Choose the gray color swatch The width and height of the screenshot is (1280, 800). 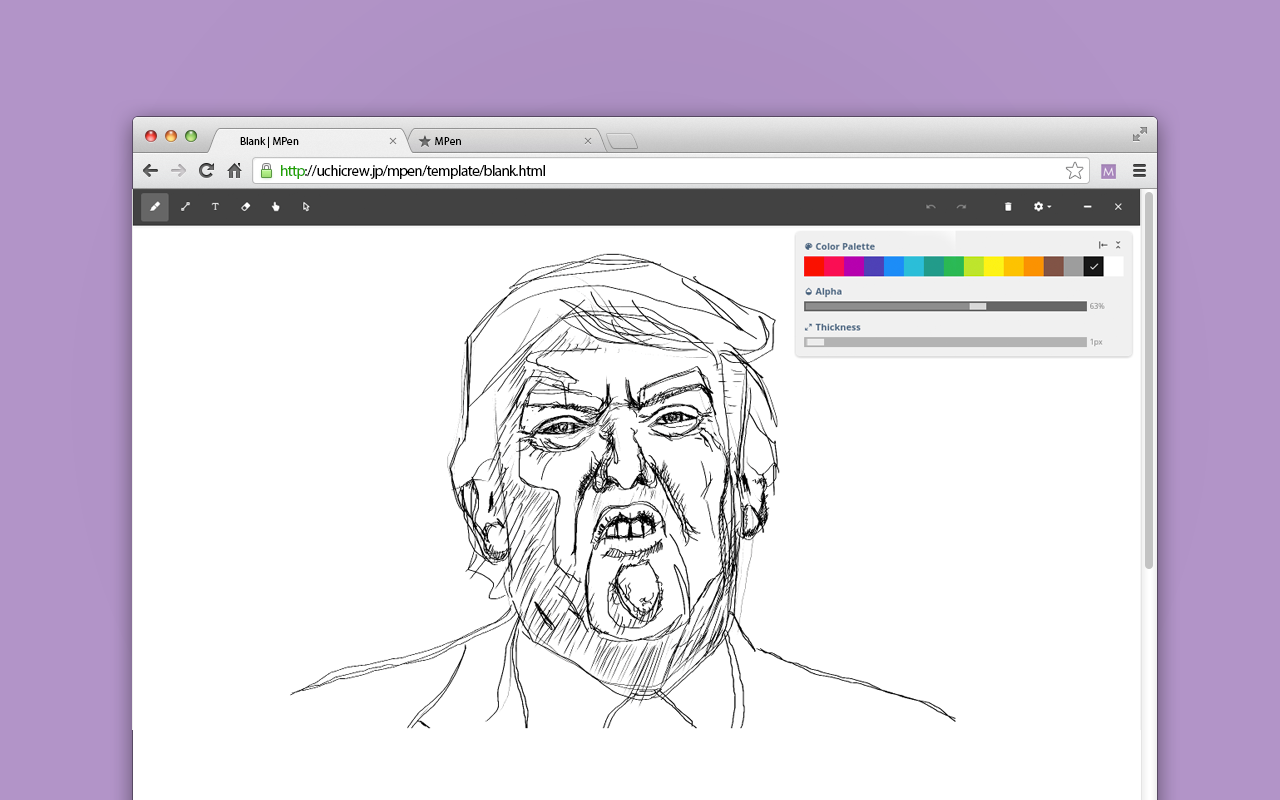click(x=1074, y=266)
